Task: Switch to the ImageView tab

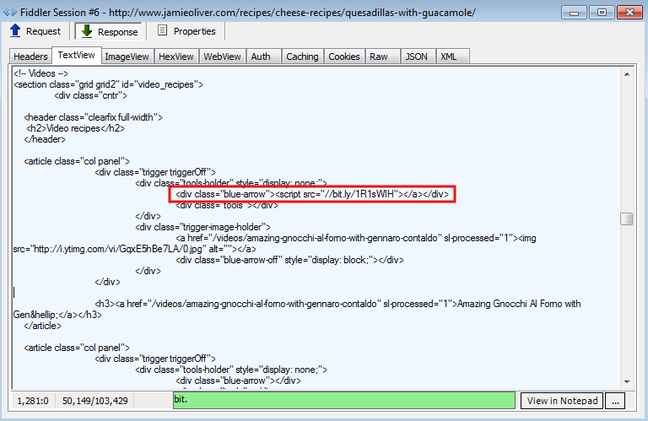Action: [x=127, y=57]
